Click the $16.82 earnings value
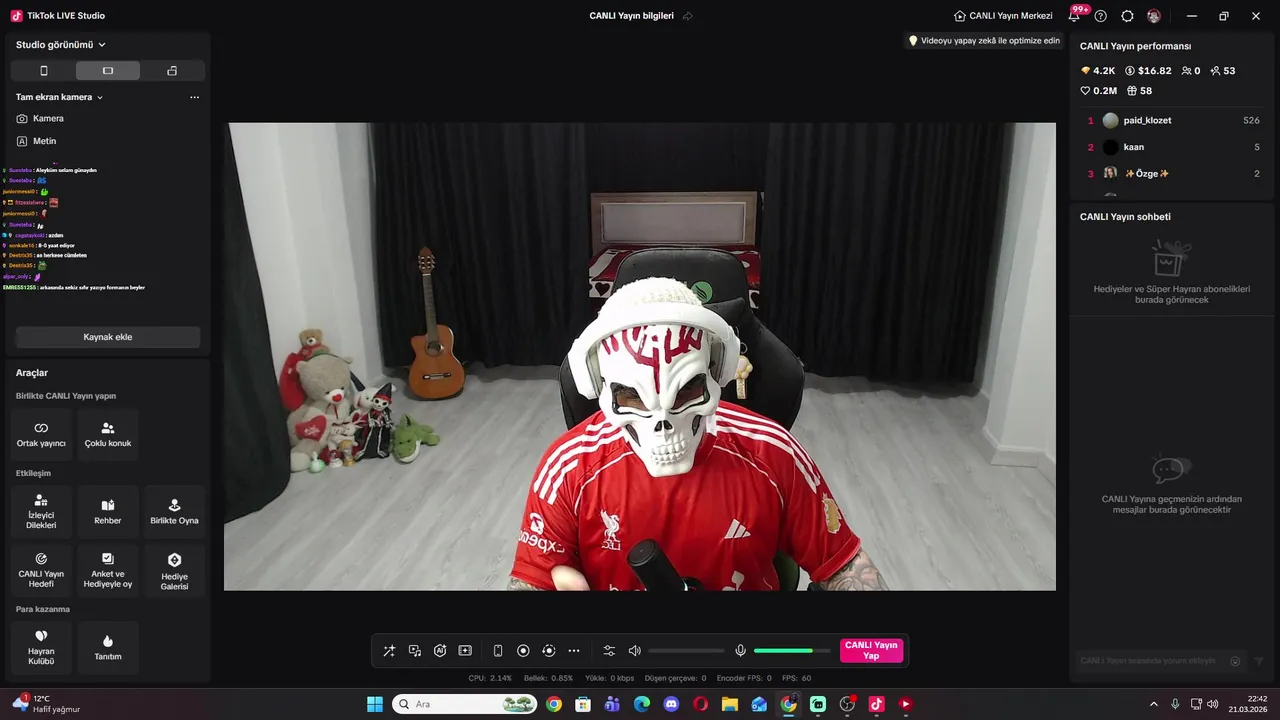The image size is (1280, 720). pos(1148,71)
